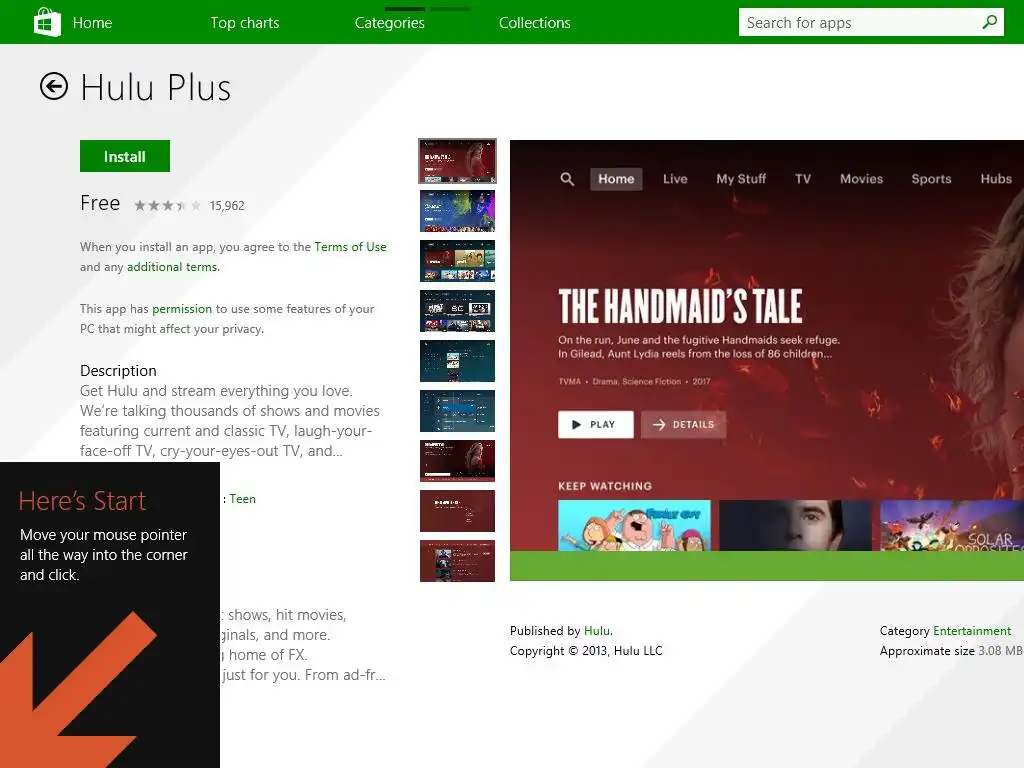
Task: Click the DETAILS arrow button in preview
Action: coord(683,424)
